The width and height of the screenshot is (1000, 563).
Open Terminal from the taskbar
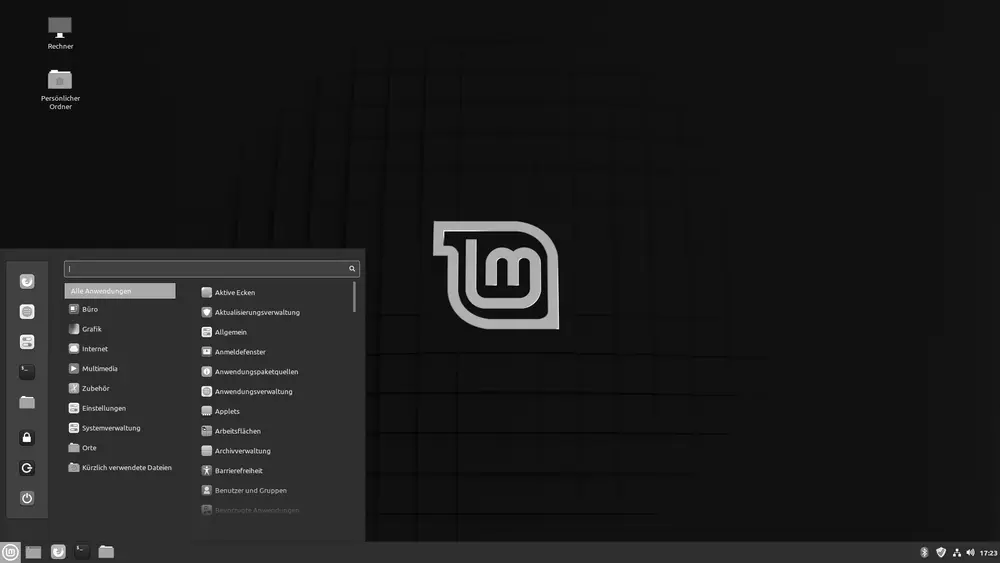[x=82, y=552]
